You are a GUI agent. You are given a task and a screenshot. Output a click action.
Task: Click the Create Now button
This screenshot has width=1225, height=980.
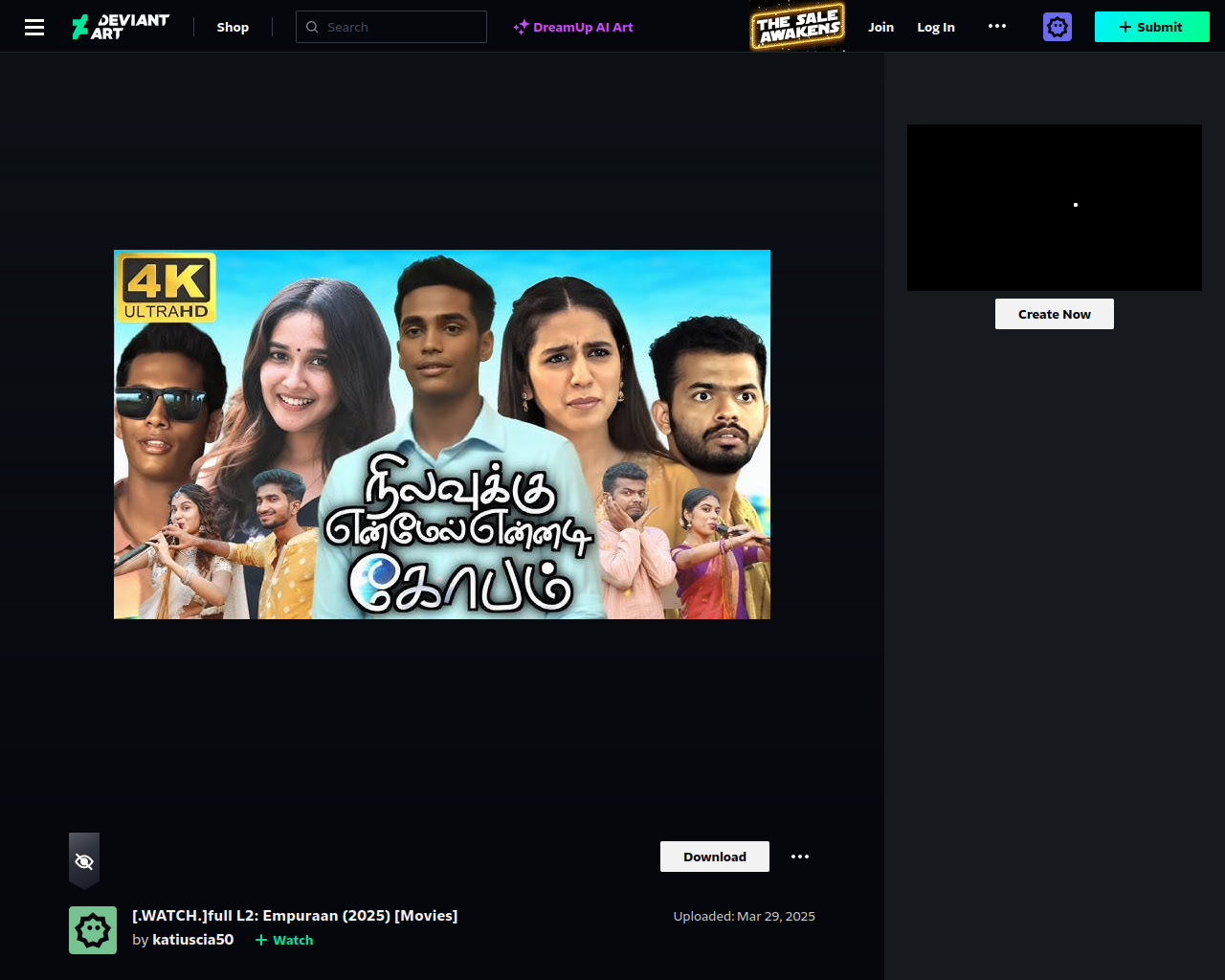1055,314
